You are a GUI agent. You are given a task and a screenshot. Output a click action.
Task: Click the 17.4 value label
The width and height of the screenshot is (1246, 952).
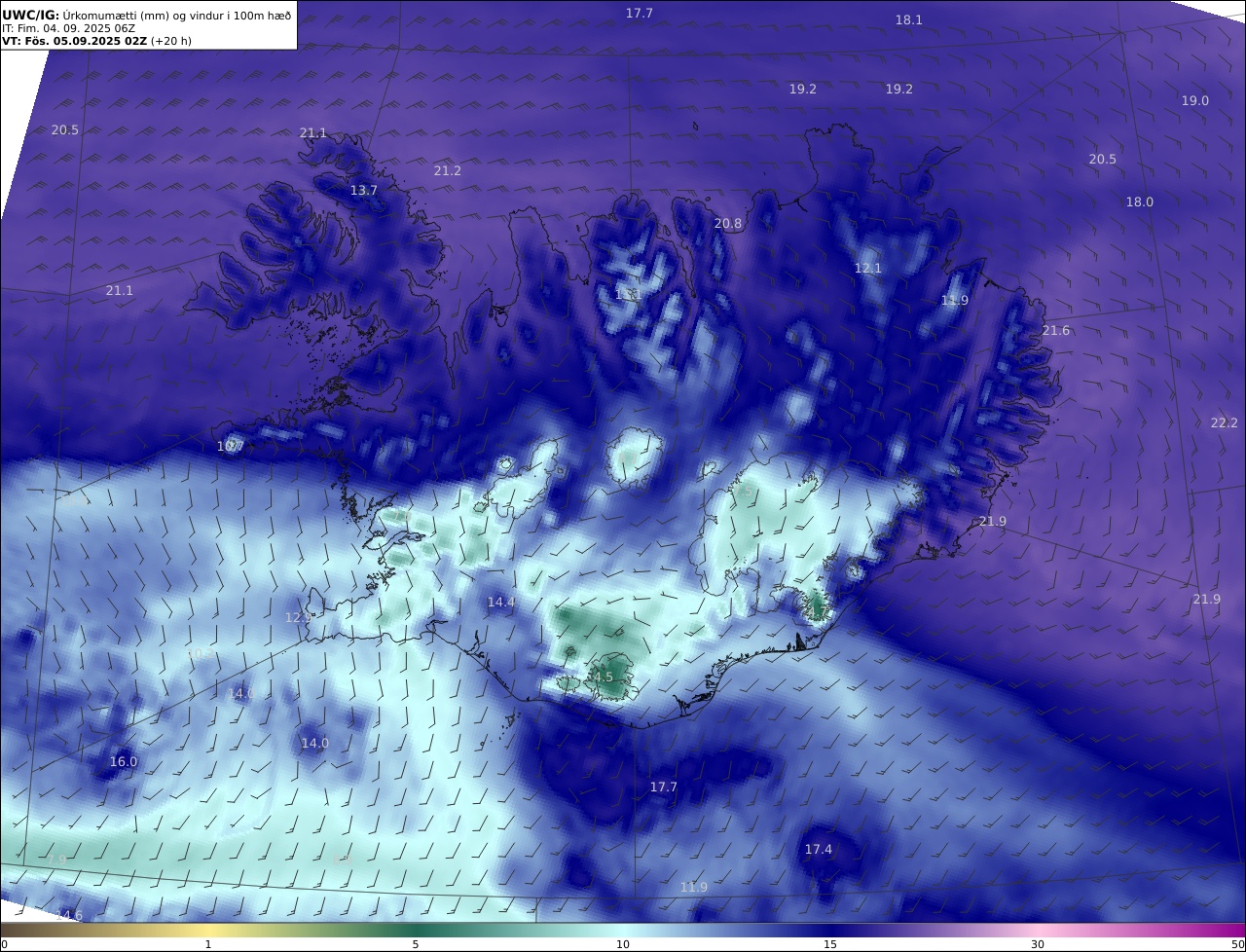tap(818, 849)
